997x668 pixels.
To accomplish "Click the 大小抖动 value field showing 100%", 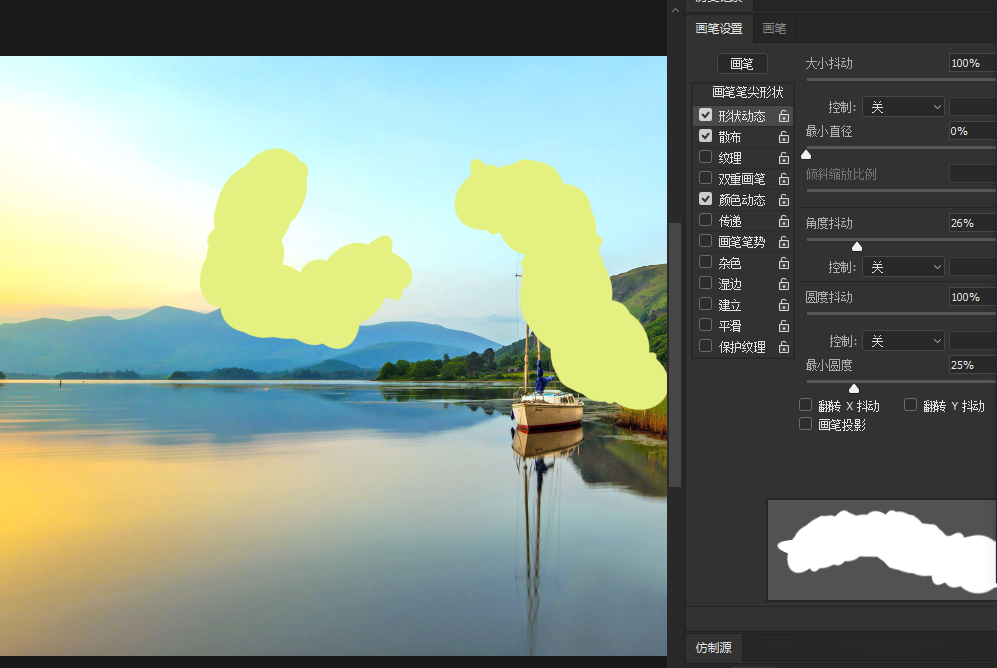I will [973, 63].
